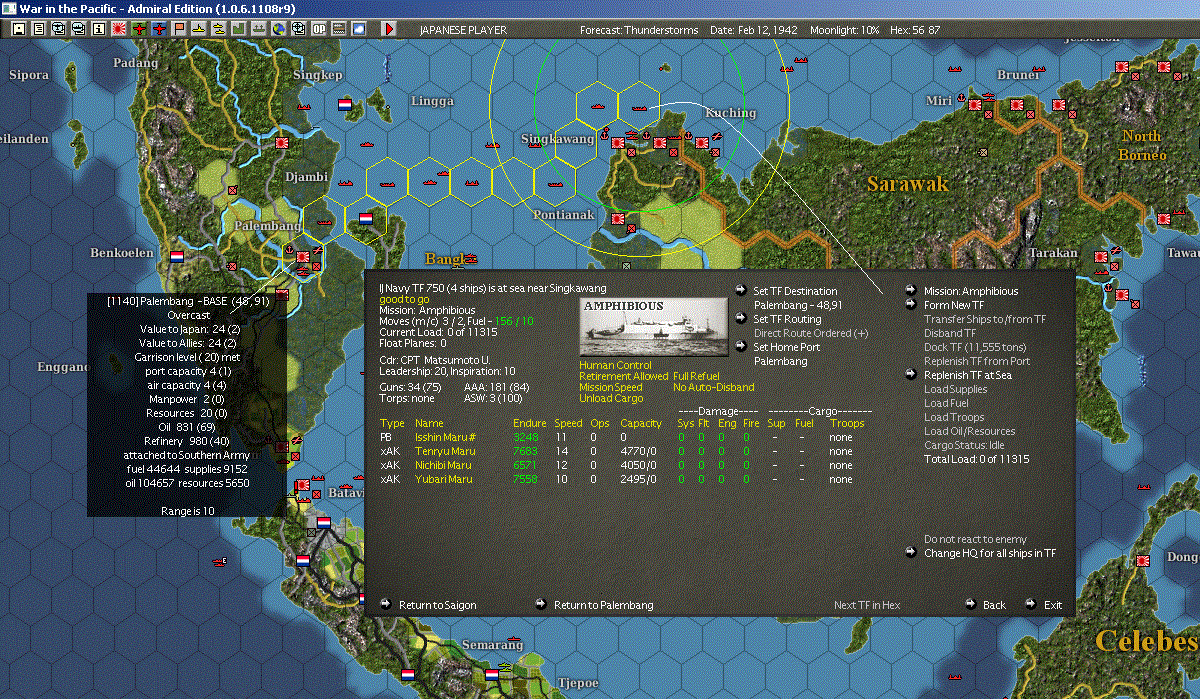The height and width of the screenshot is (699, 1200).
Task: Select Set TF Destination
Action: 795,291
